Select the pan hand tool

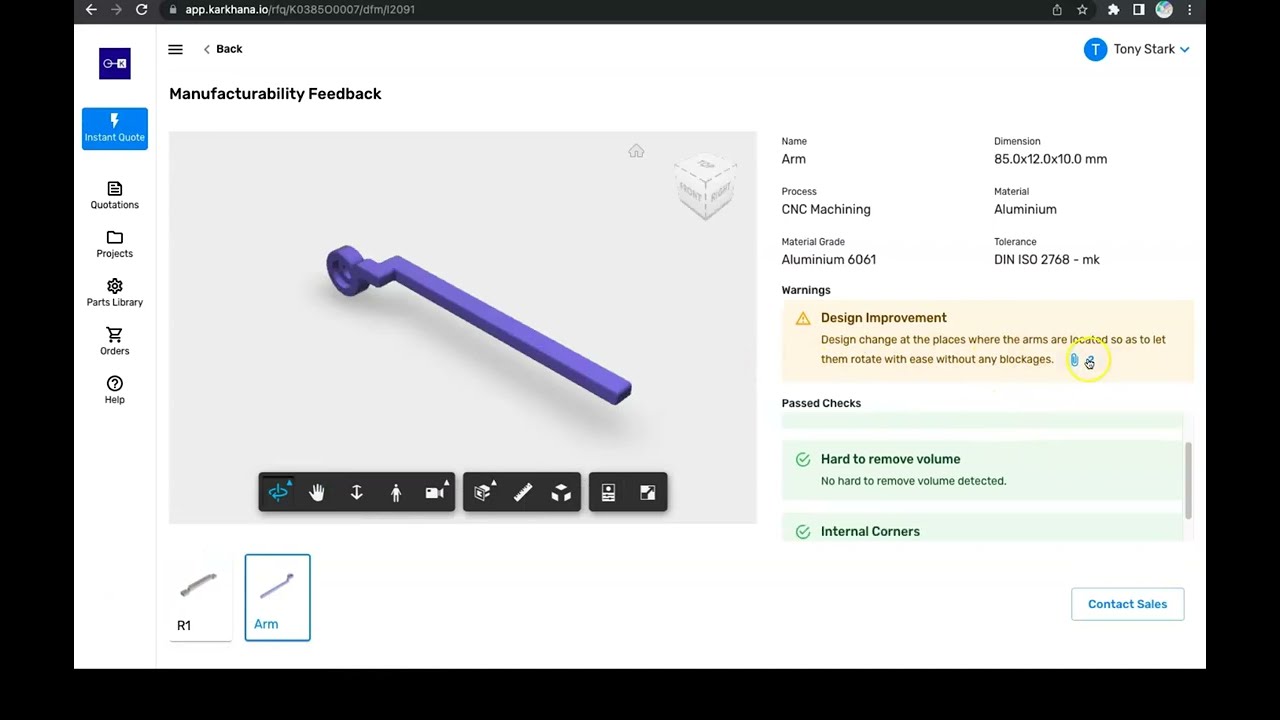pyautogui.click(x=317, y=492)
